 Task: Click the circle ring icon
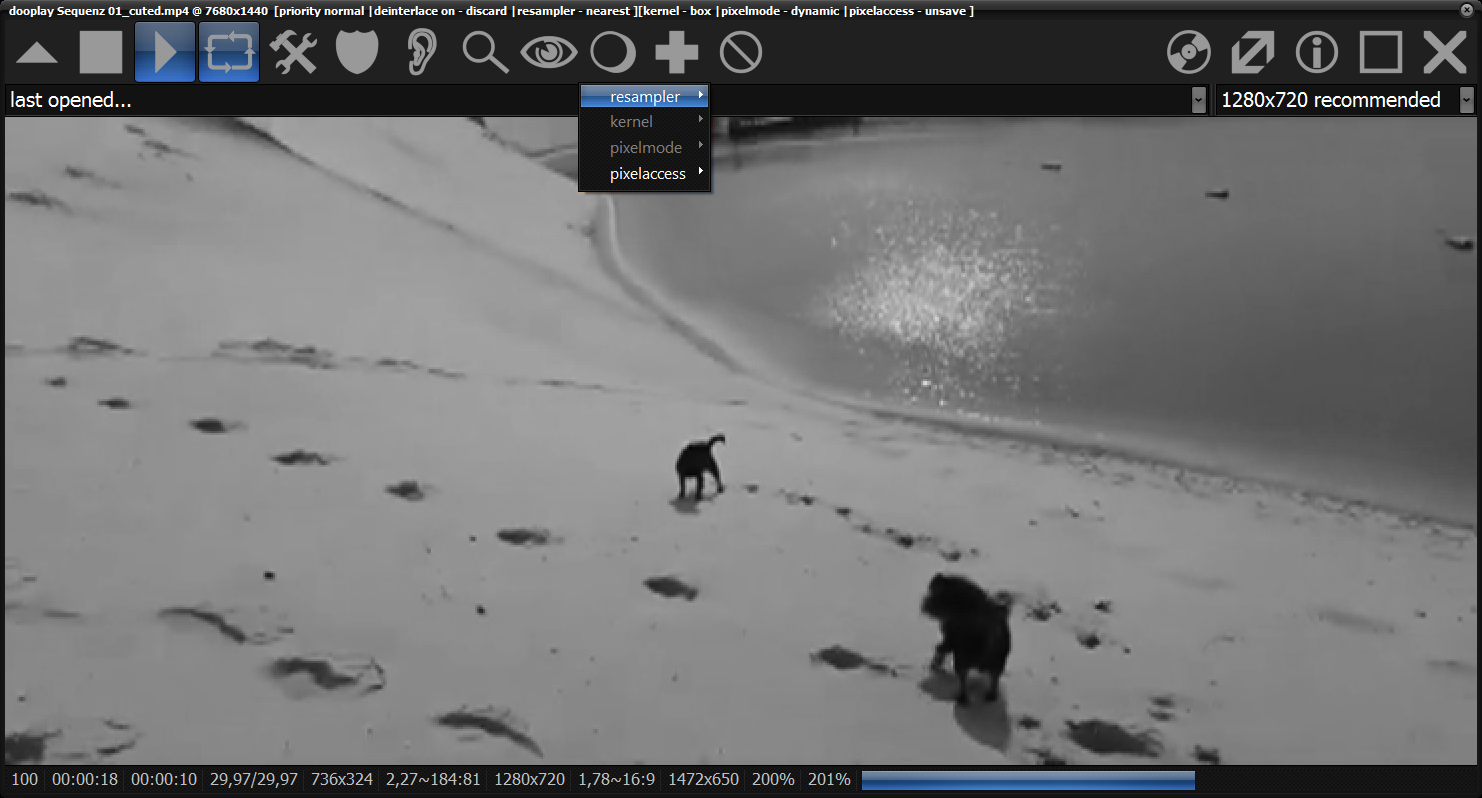click(x=613, y=52)
